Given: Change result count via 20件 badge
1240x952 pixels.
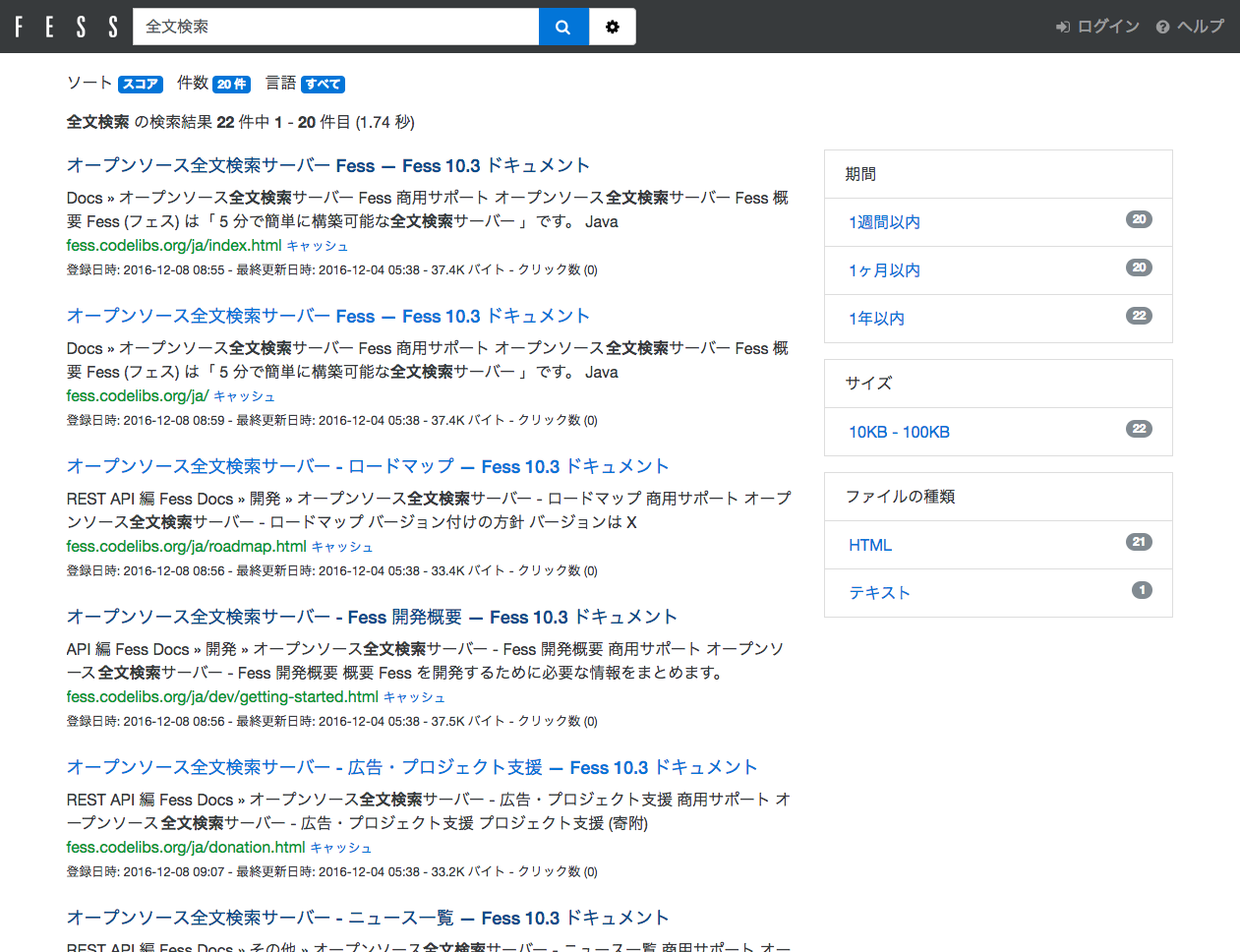Looking at the screenshot, I should click(232, 85).
